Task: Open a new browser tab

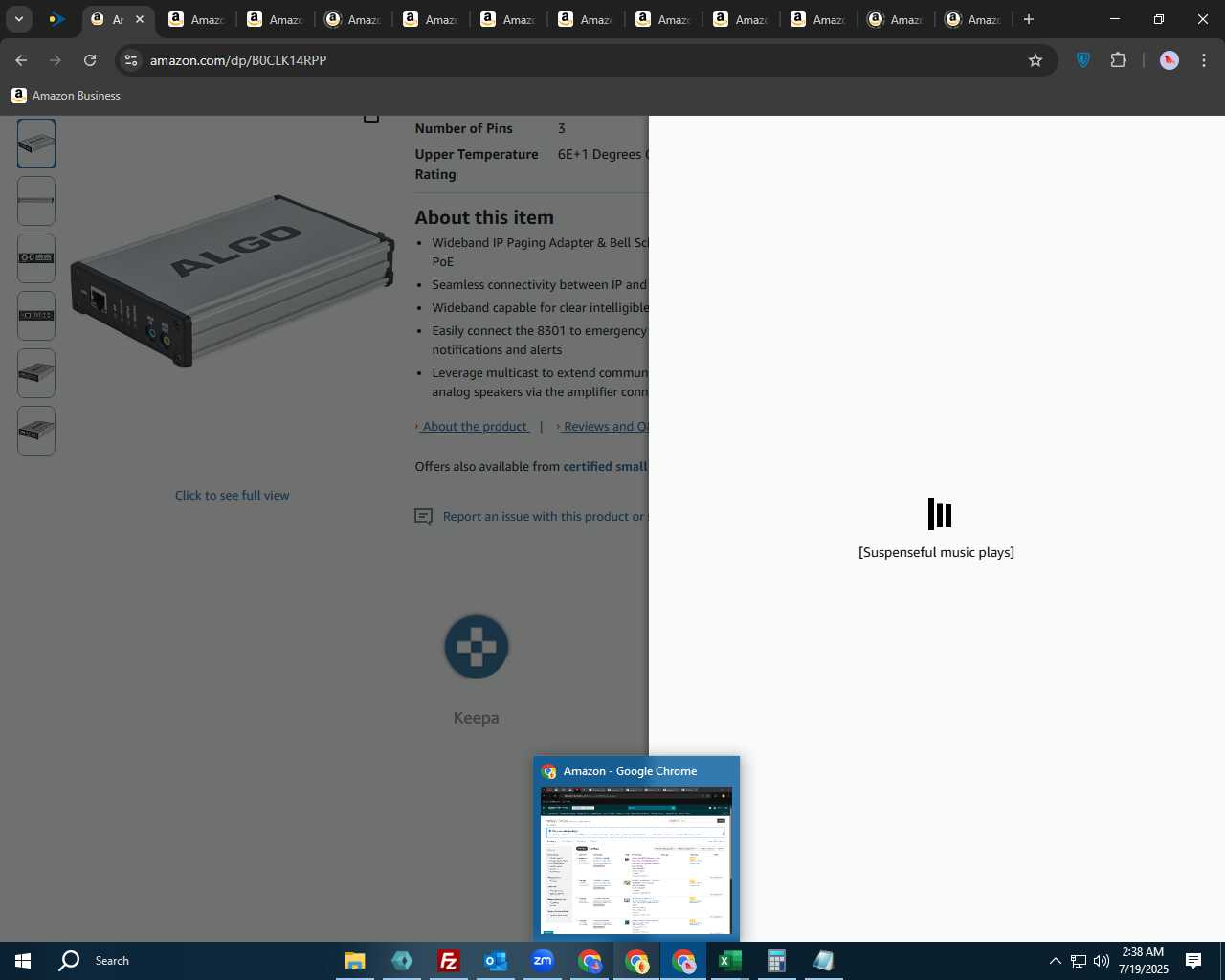Action: [1029, 19]
